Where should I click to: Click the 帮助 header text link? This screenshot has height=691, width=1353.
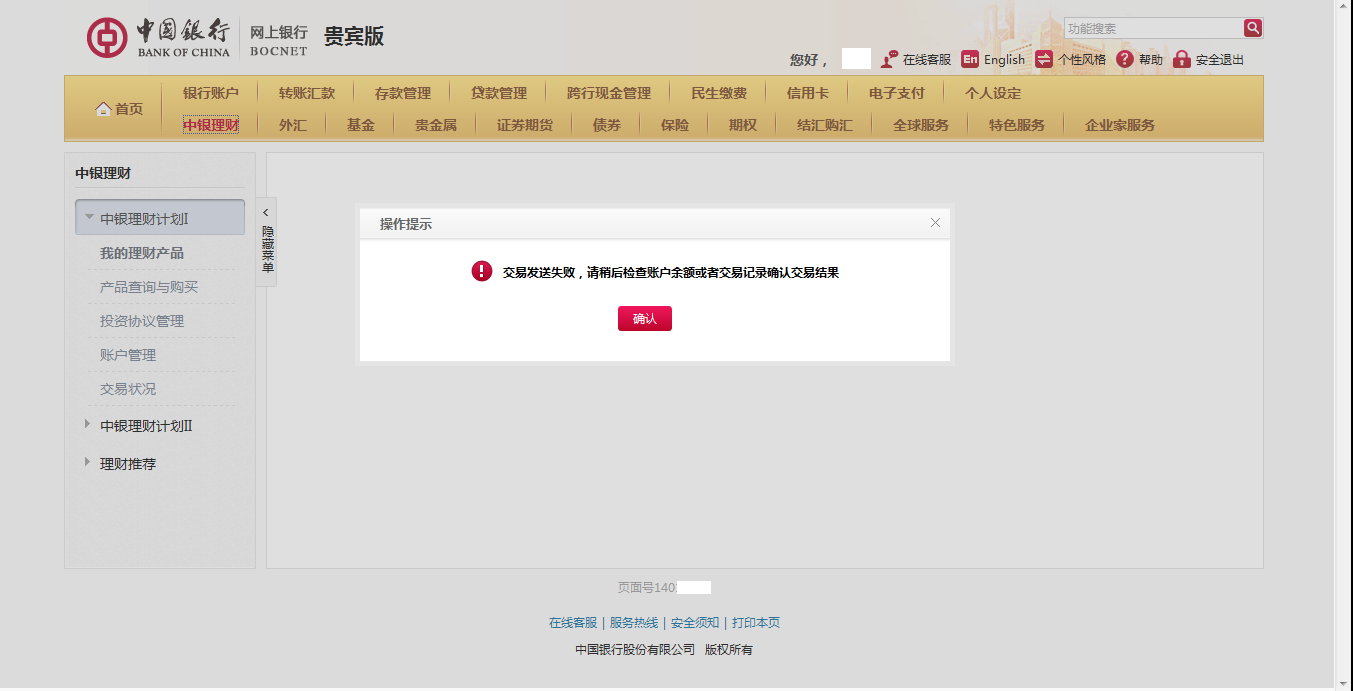click(x=1151, y=60)
